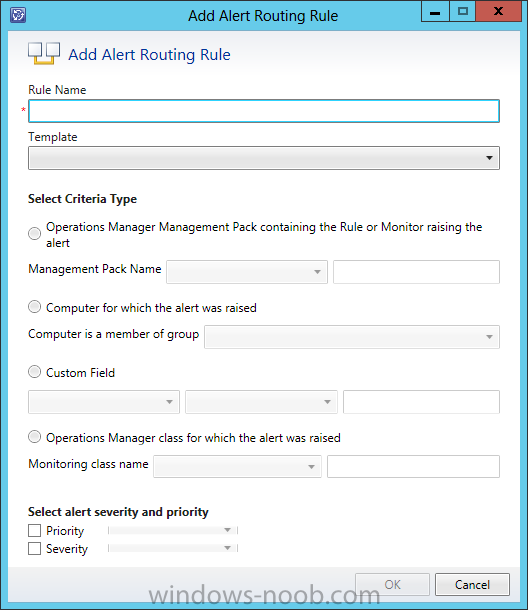Minimize the Add Alert Routing Rule window

pos(435,11)
